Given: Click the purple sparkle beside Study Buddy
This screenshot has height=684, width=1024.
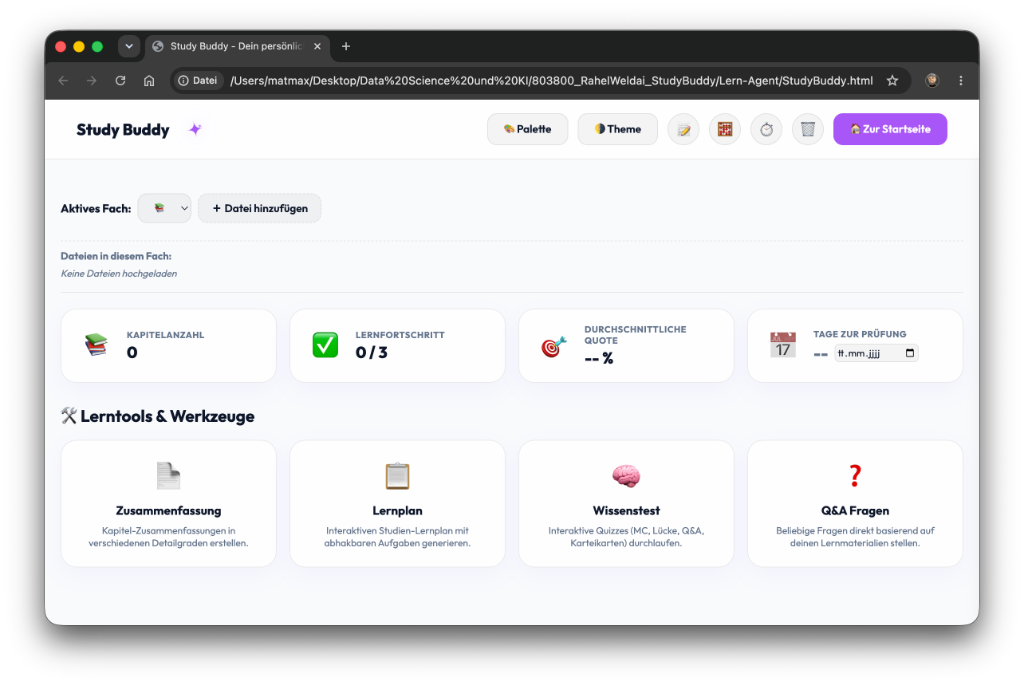Looking at the screenshot, I should point(195,129).
